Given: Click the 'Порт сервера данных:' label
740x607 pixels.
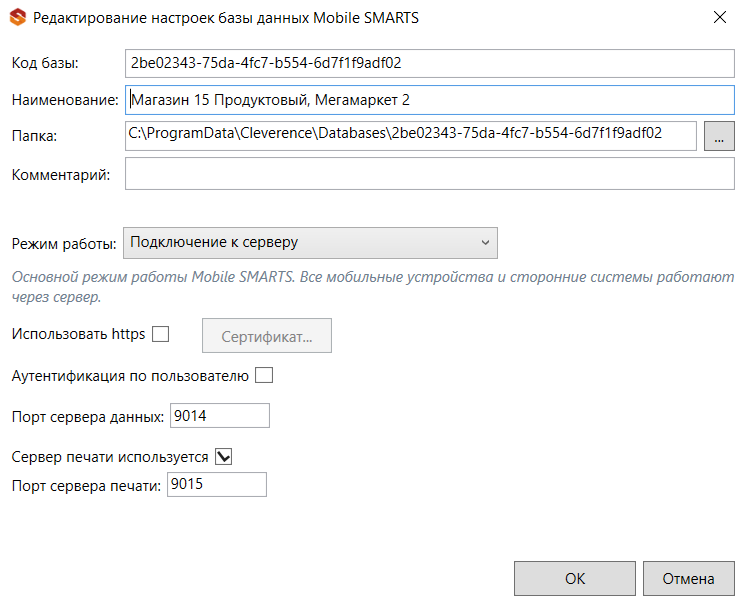Looking at the screenshot, I should (x=88, y=417).
